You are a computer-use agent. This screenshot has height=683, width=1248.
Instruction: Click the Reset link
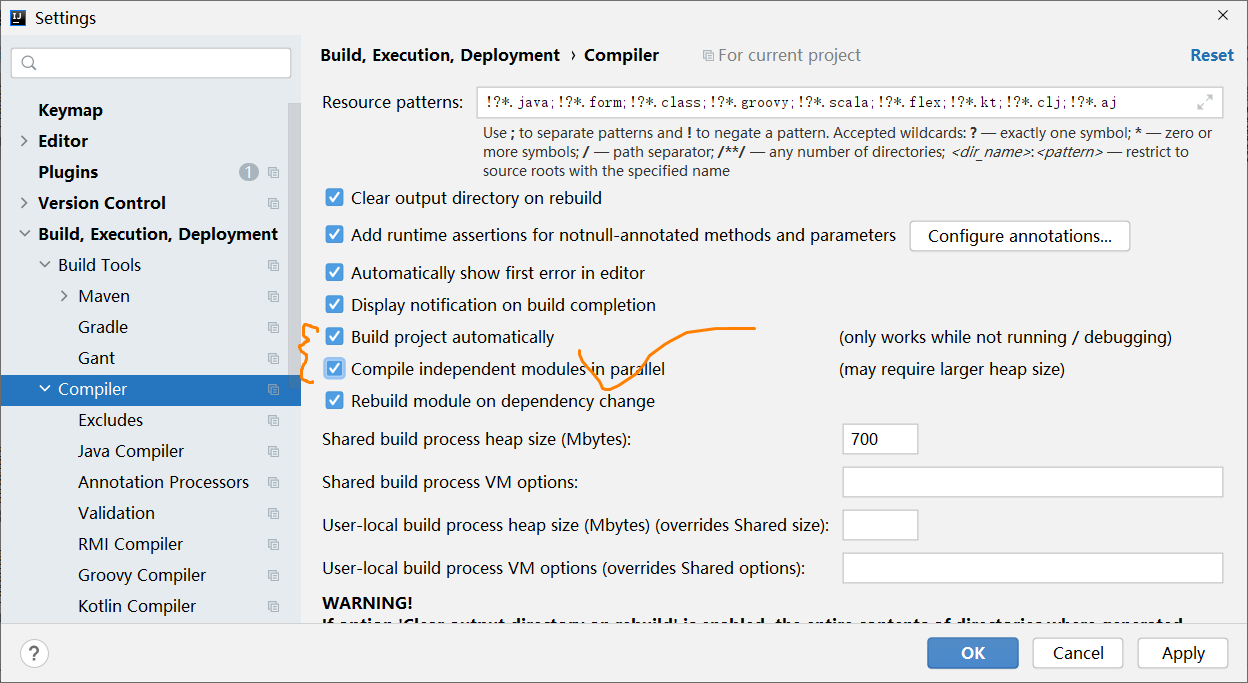tap(1212, 55)
